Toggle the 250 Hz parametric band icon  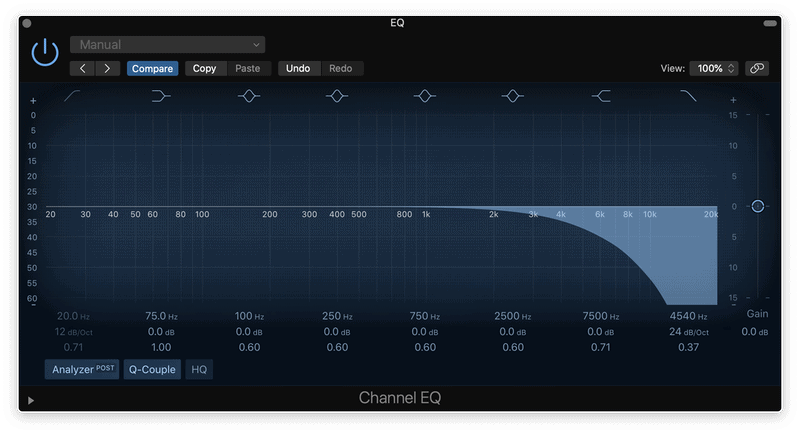[x=337, y=96]
